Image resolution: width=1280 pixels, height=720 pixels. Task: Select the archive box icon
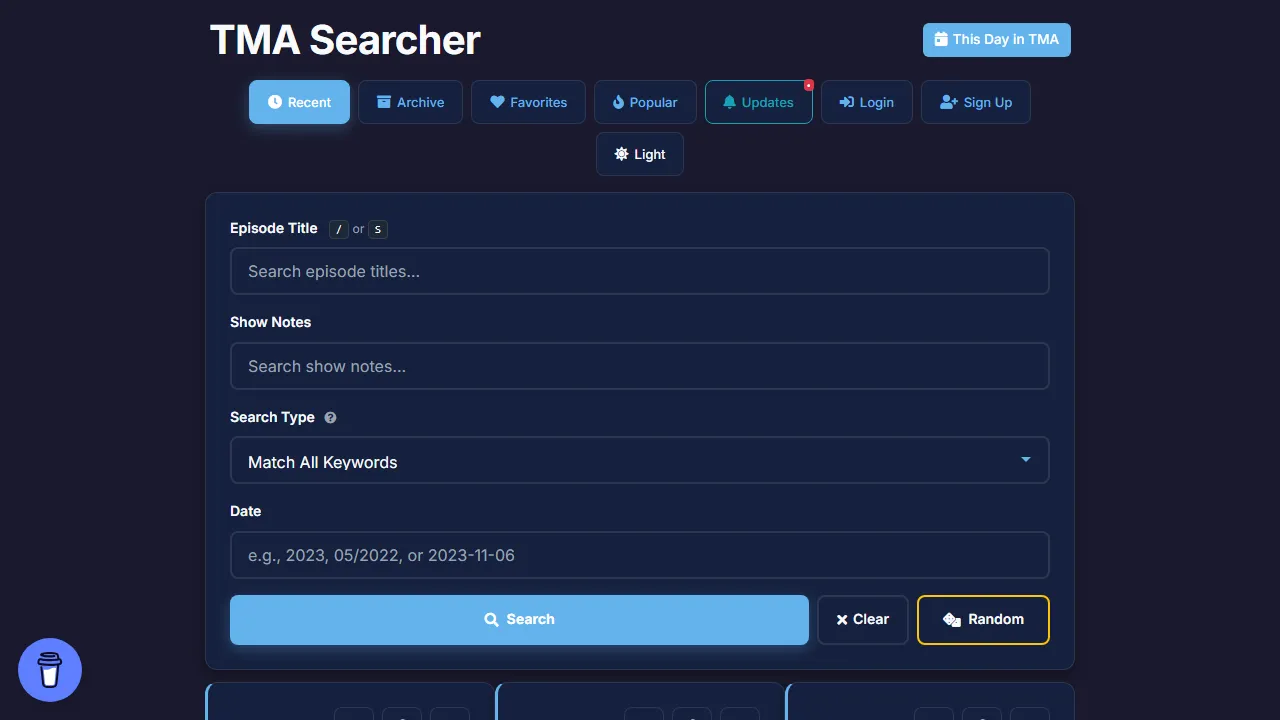[x=385, y=102]
